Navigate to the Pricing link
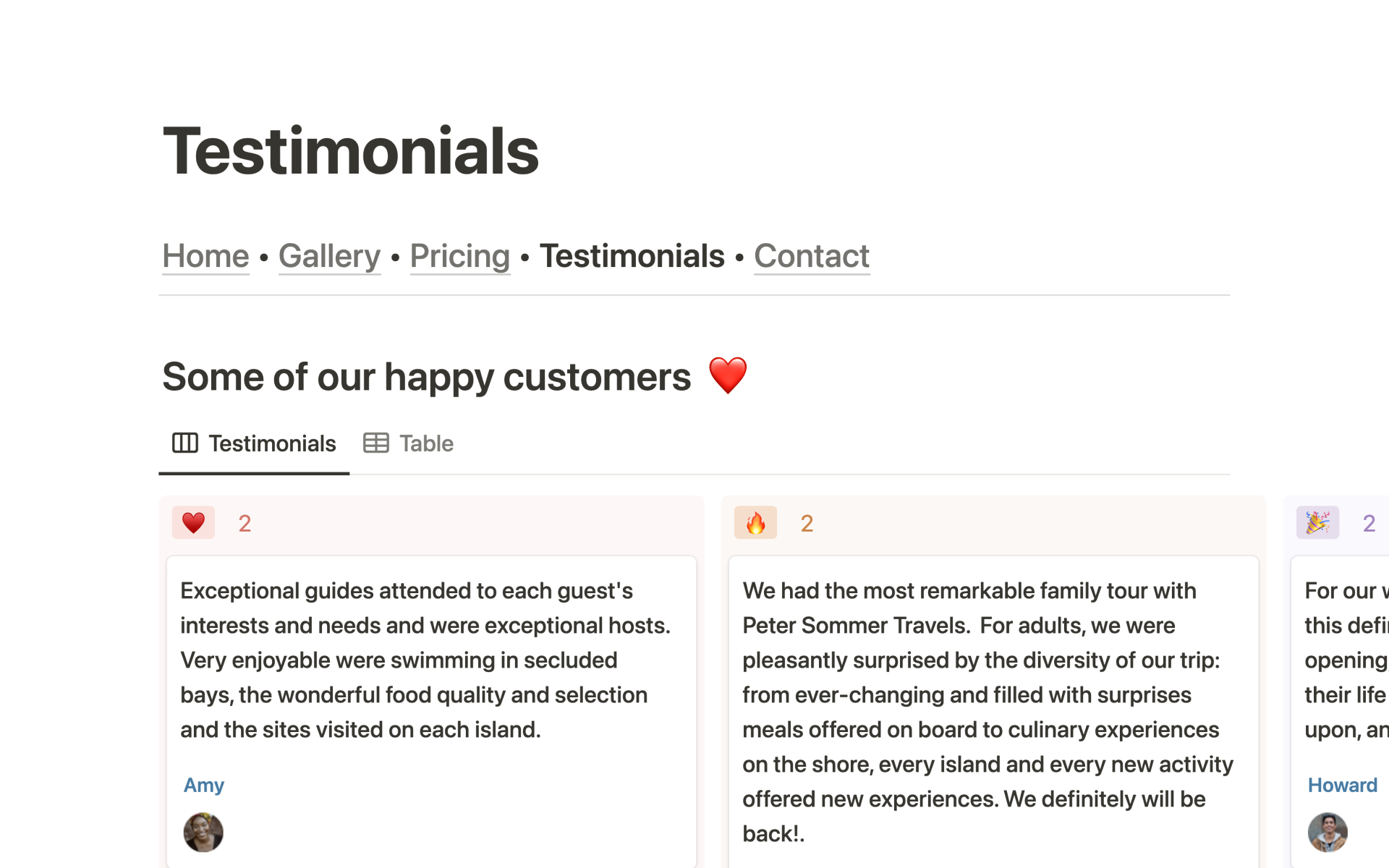 pos(460,256)
